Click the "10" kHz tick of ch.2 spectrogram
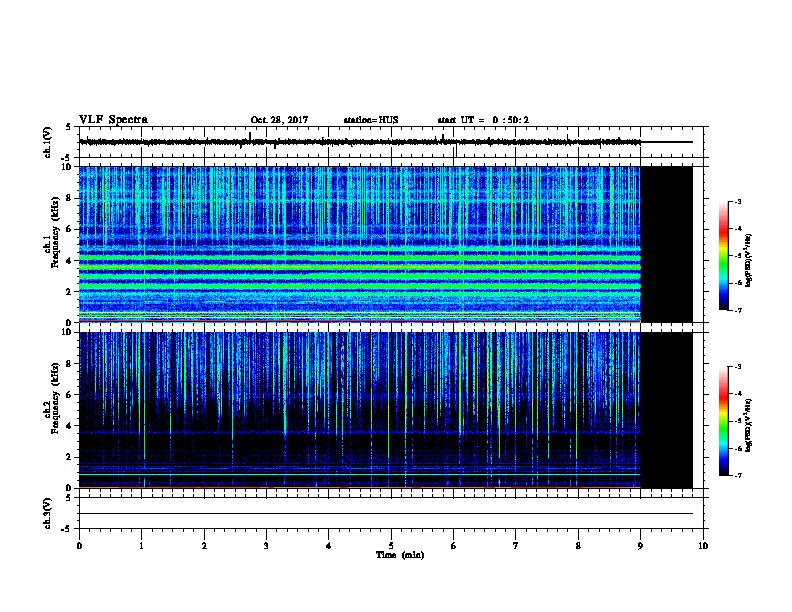The image size is (792, 612). [x=69, y=332]
